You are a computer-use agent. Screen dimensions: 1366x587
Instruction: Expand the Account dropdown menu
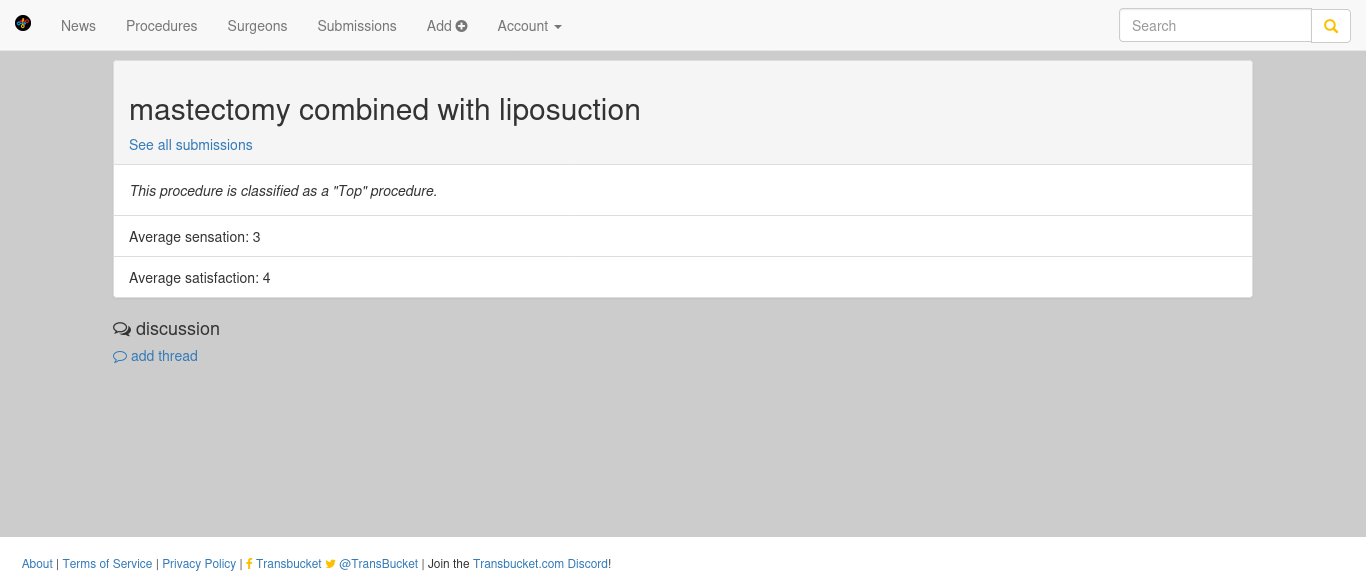coord(530,26)
